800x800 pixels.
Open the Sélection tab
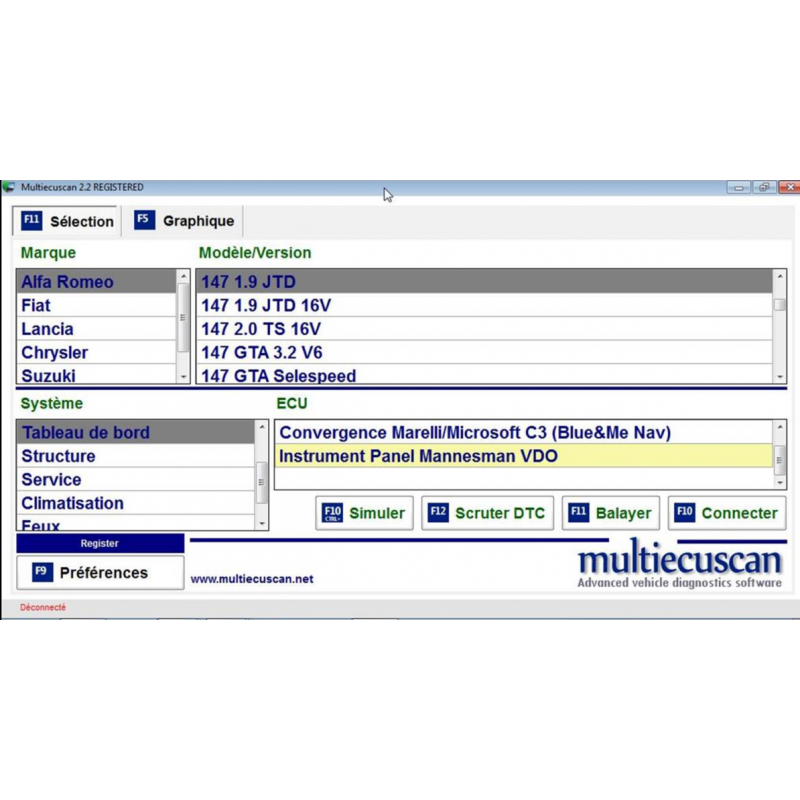(67, 221)
